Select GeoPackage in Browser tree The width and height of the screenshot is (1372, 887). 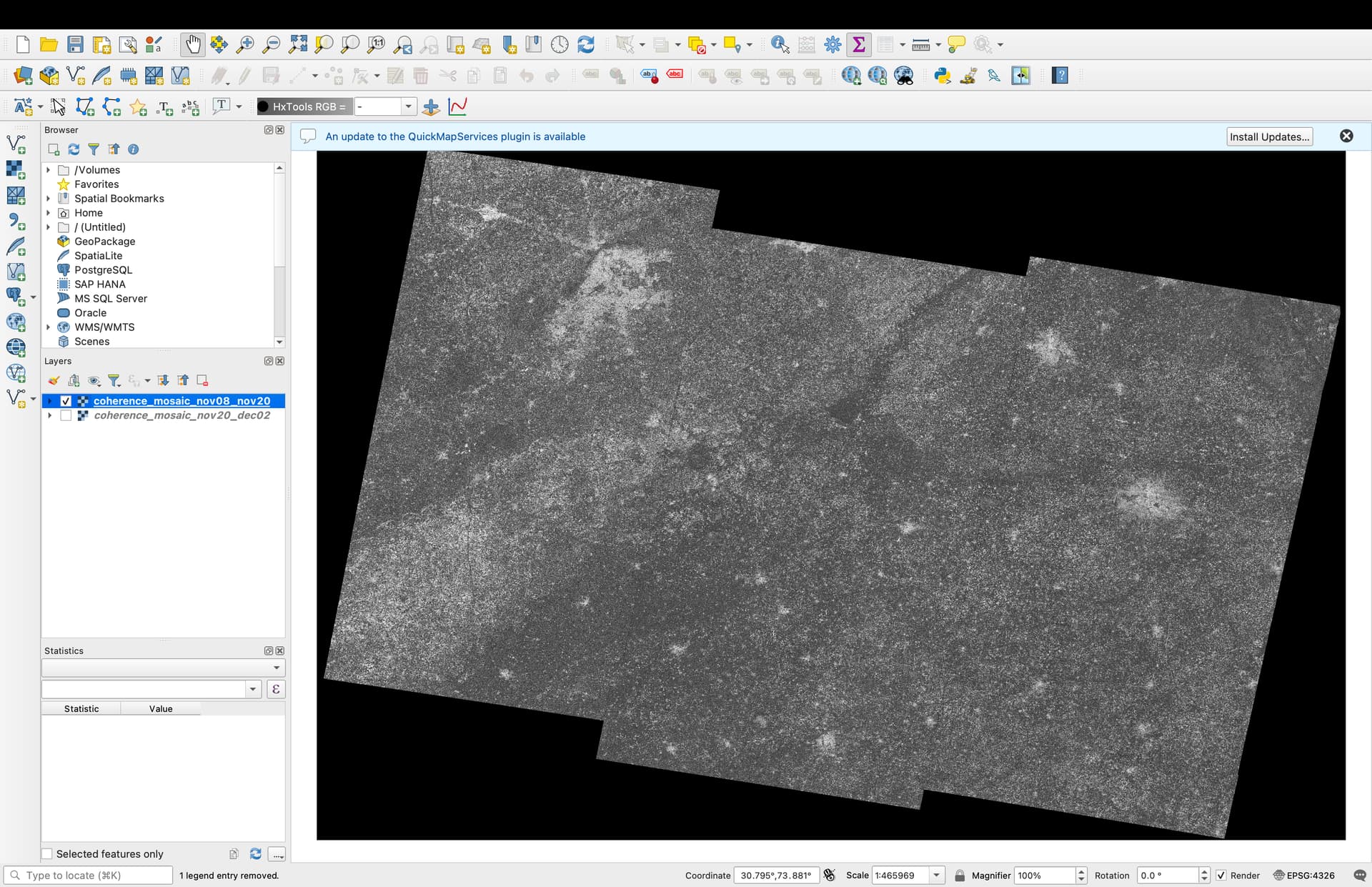click(x=104, y=242)
